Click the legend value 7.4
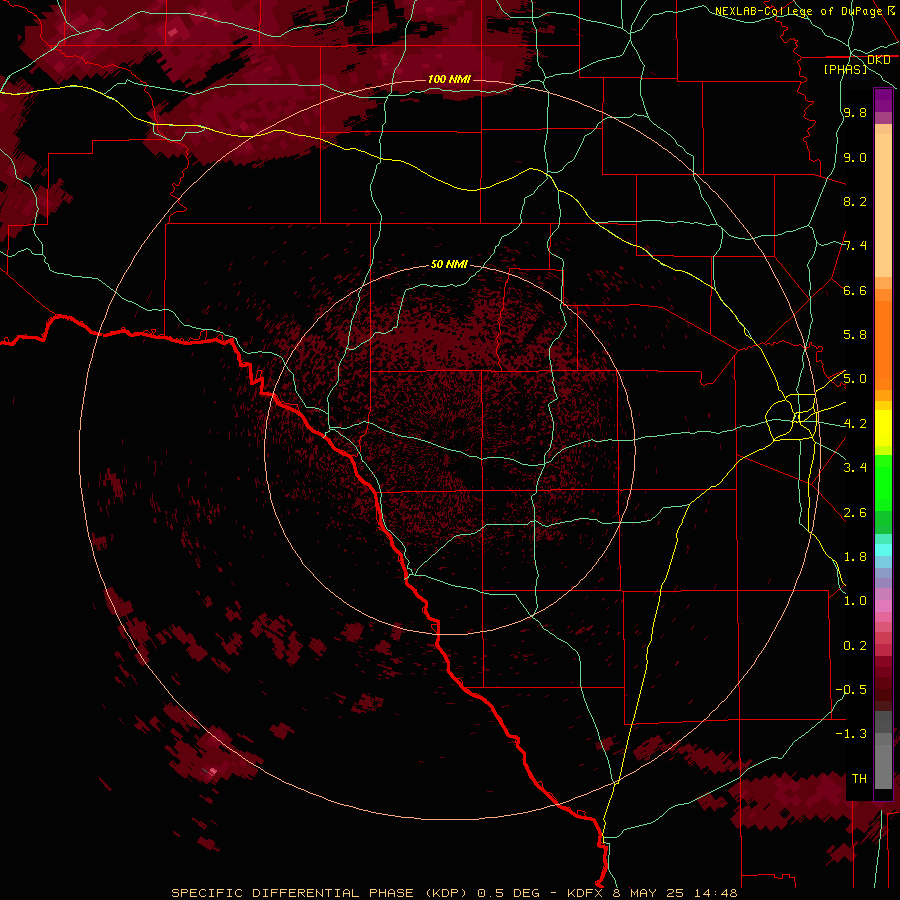This screenshot has height=900, width=900. [855, 246]
